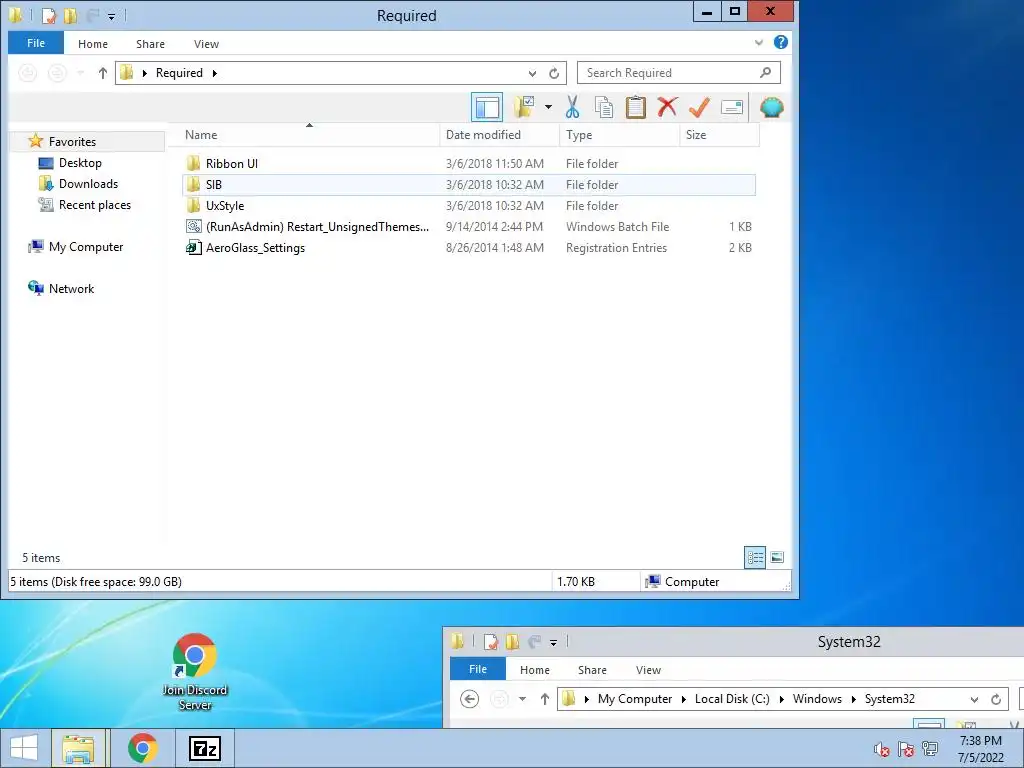The width and height of the screenshot is (1024, 768).
Task: Switch to Details view using the status bar button
Action: click(755, 557)
